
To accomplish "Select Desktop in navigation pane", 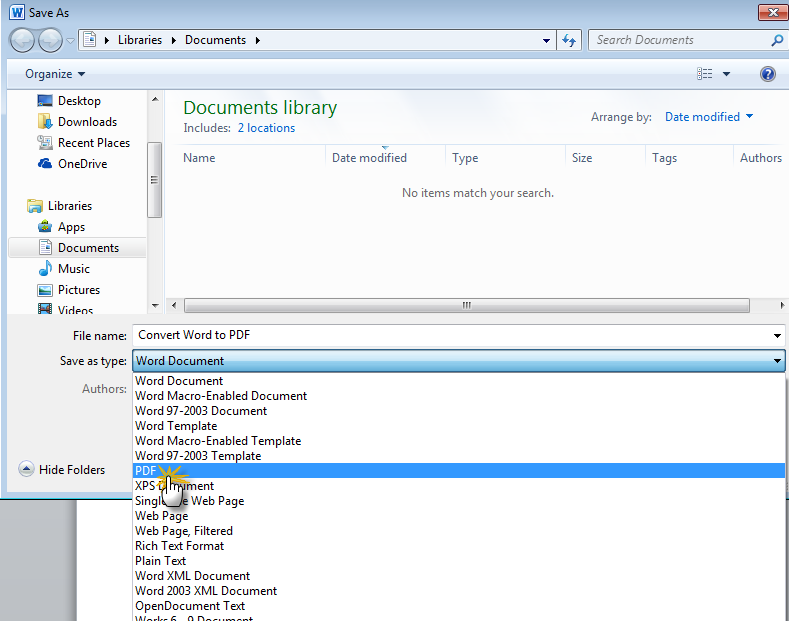I will pyautogui.click(x=79, y=101).
